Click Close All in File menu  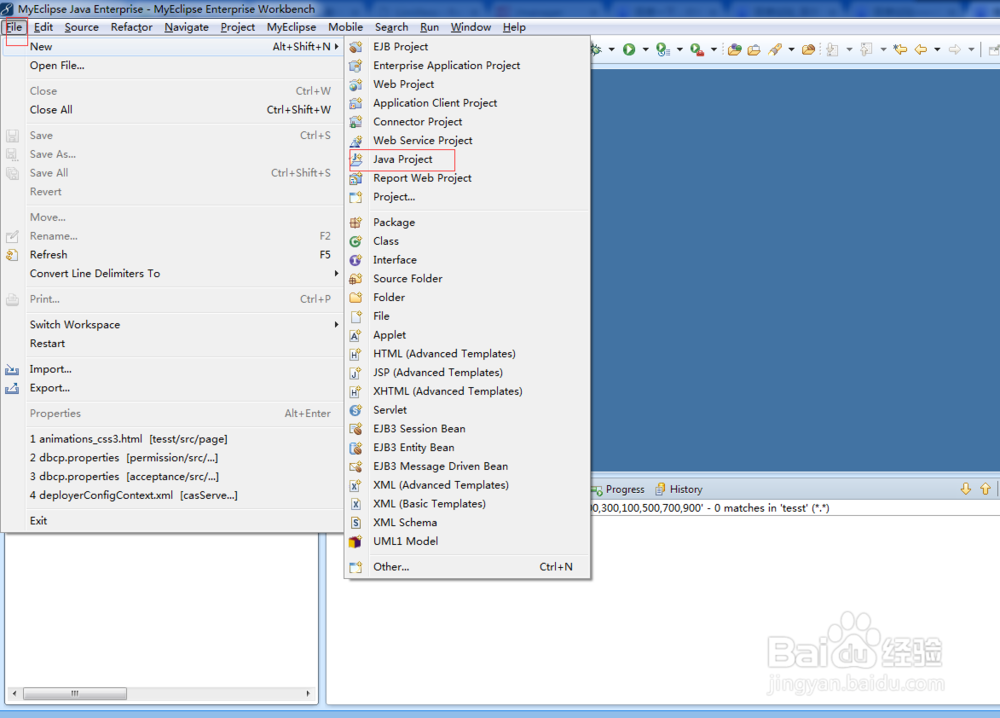pyautogui.click(x=172, y=110)
